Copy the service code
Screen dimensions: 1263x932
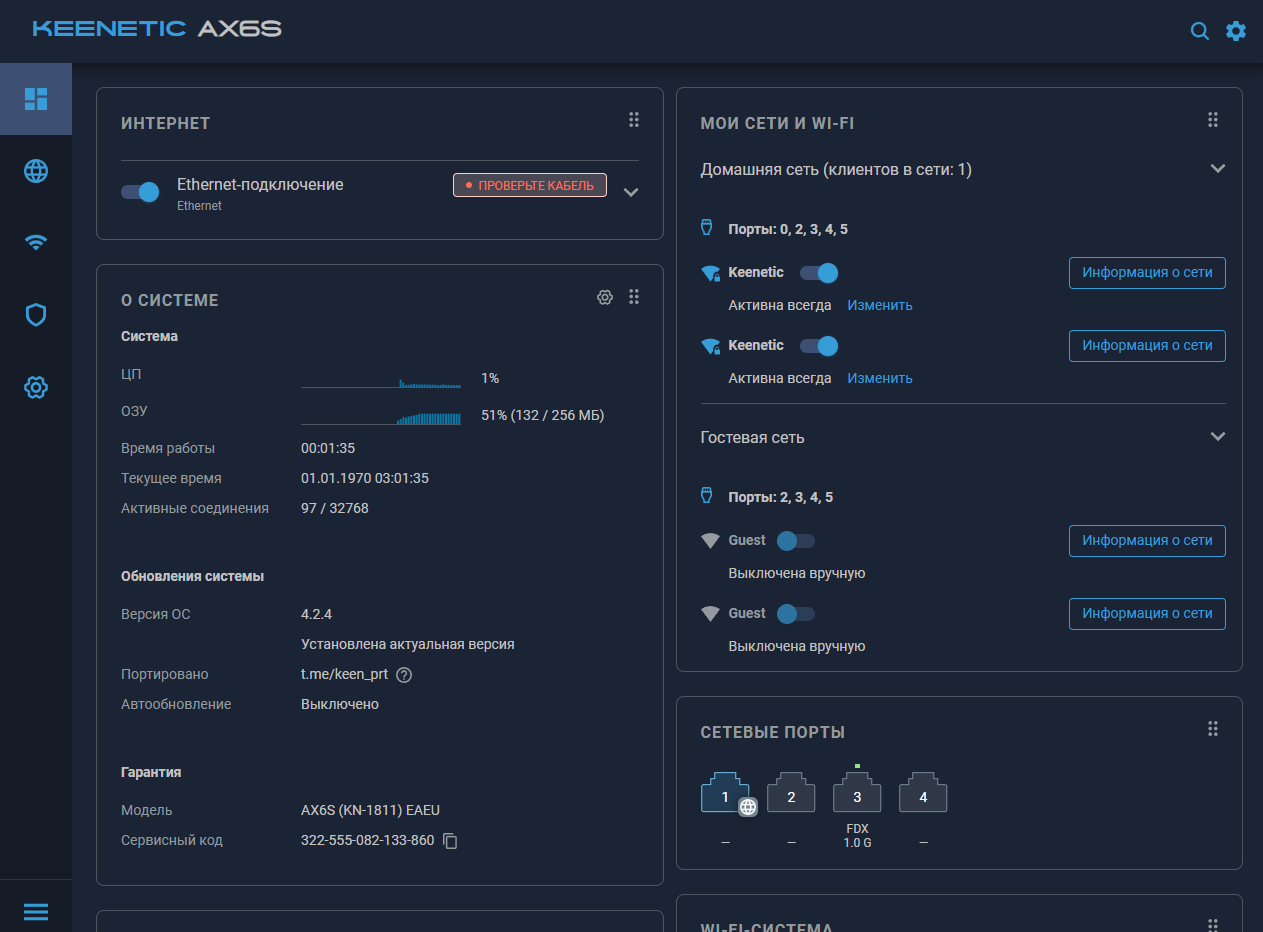click(450, 841)
